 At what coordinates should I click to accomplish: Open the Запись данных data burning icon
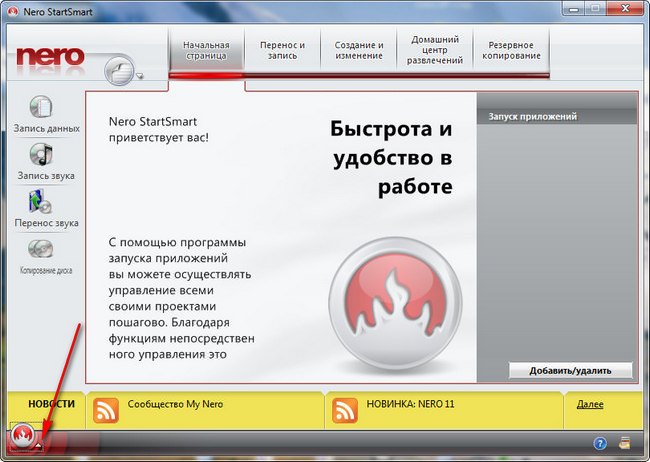(x=41, y=107)
